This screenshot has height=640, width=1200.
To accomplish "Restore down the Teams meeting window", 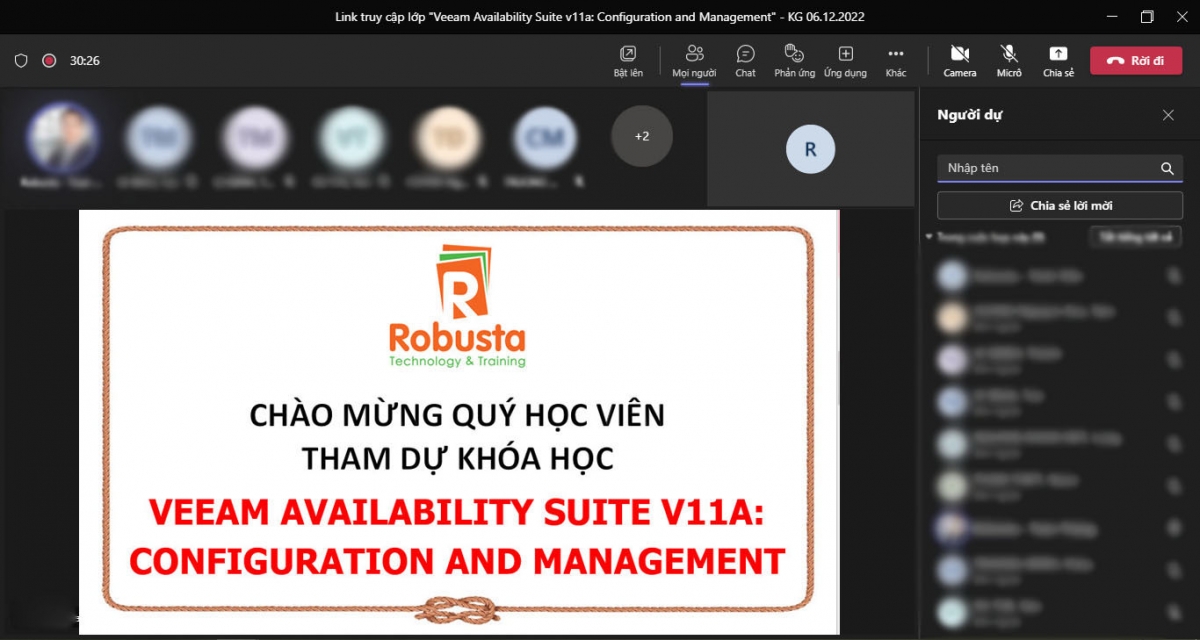I will 1147,16.
